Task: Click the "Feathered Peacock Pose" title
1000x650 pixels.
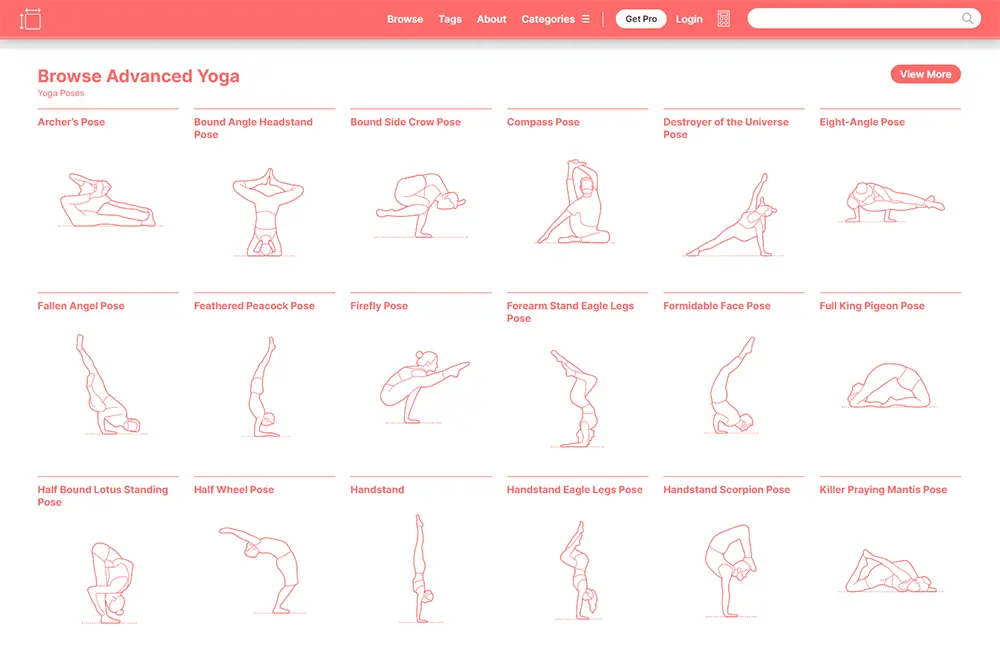Action: tap(254, 306)
